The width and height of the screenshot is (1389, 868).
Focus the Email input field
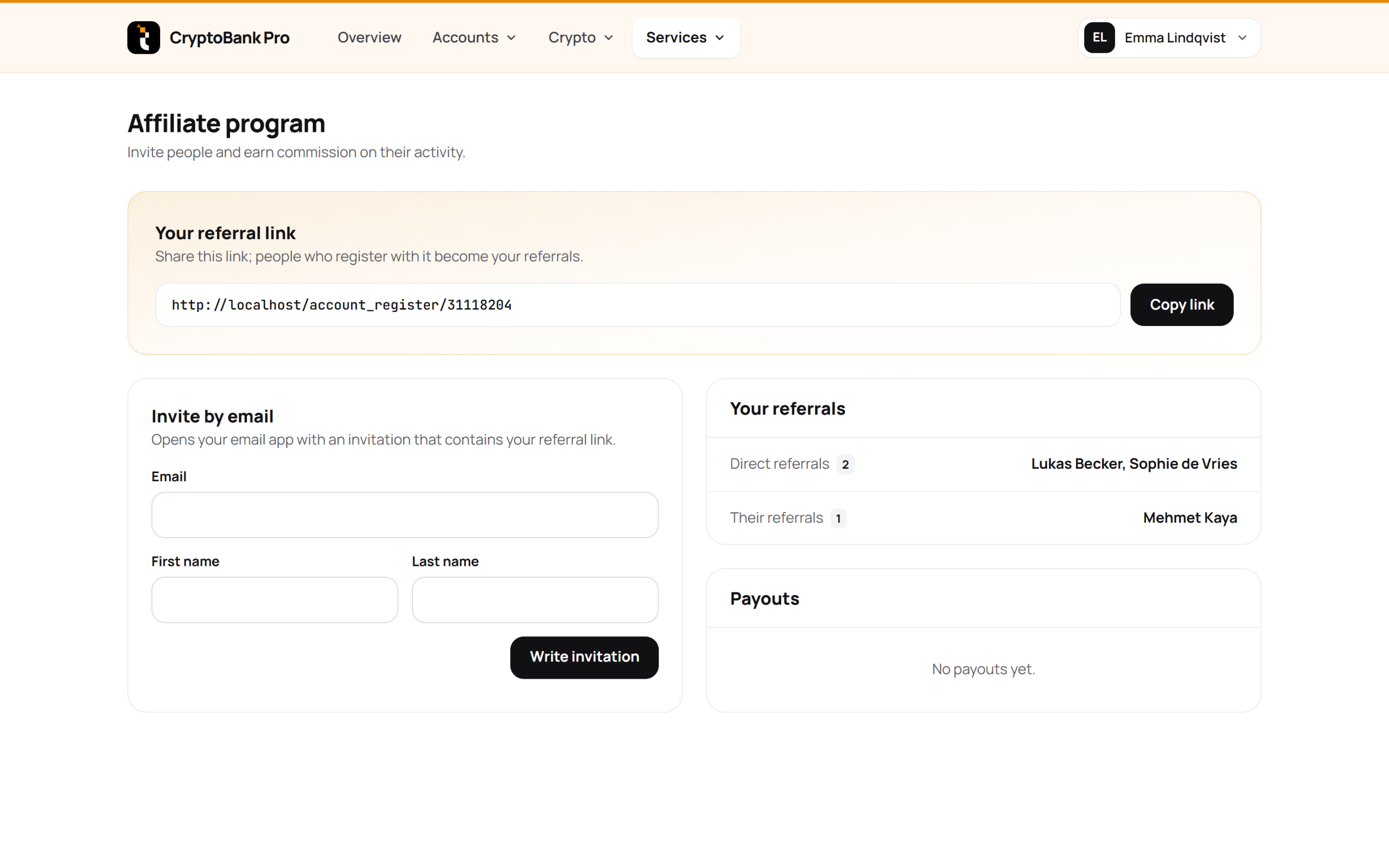click(x=405, y=515)
